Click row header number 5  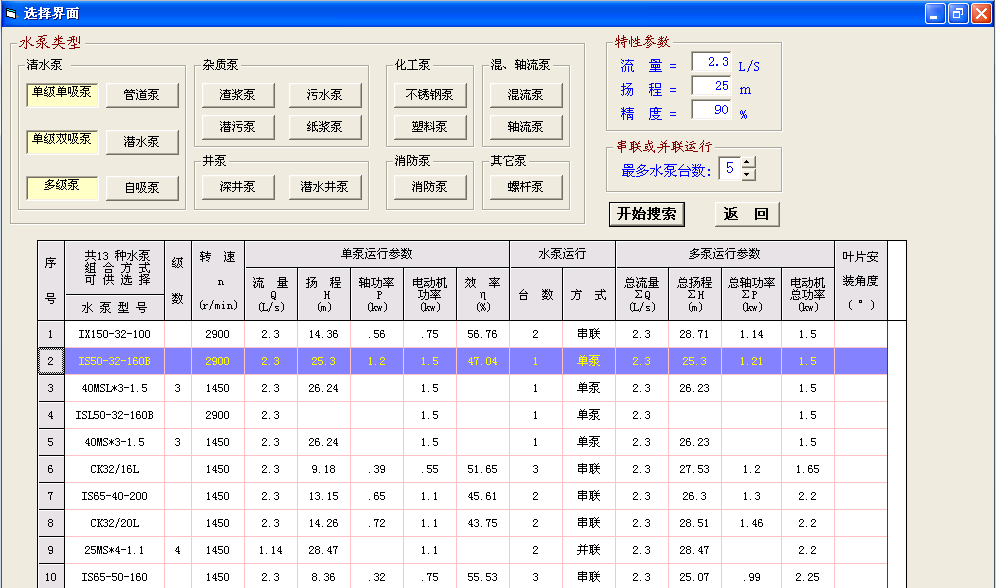(51, 442)
